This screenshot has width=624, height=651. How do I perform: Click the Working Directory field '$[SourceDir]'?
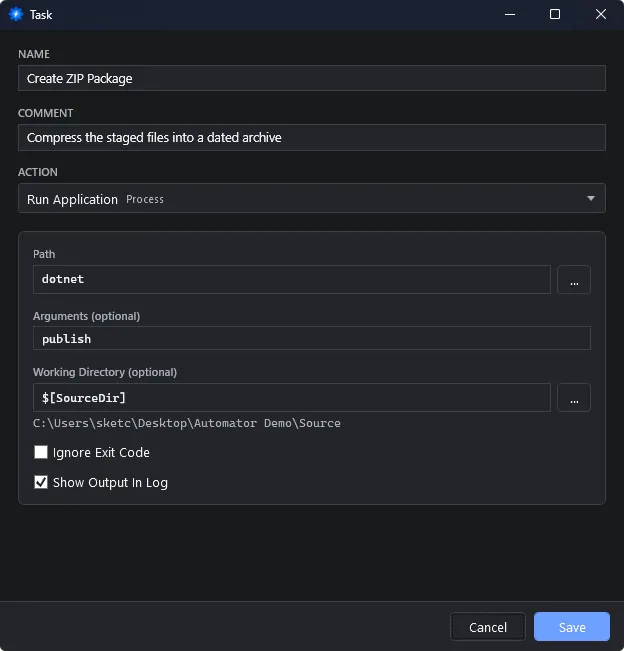point(292,398)
